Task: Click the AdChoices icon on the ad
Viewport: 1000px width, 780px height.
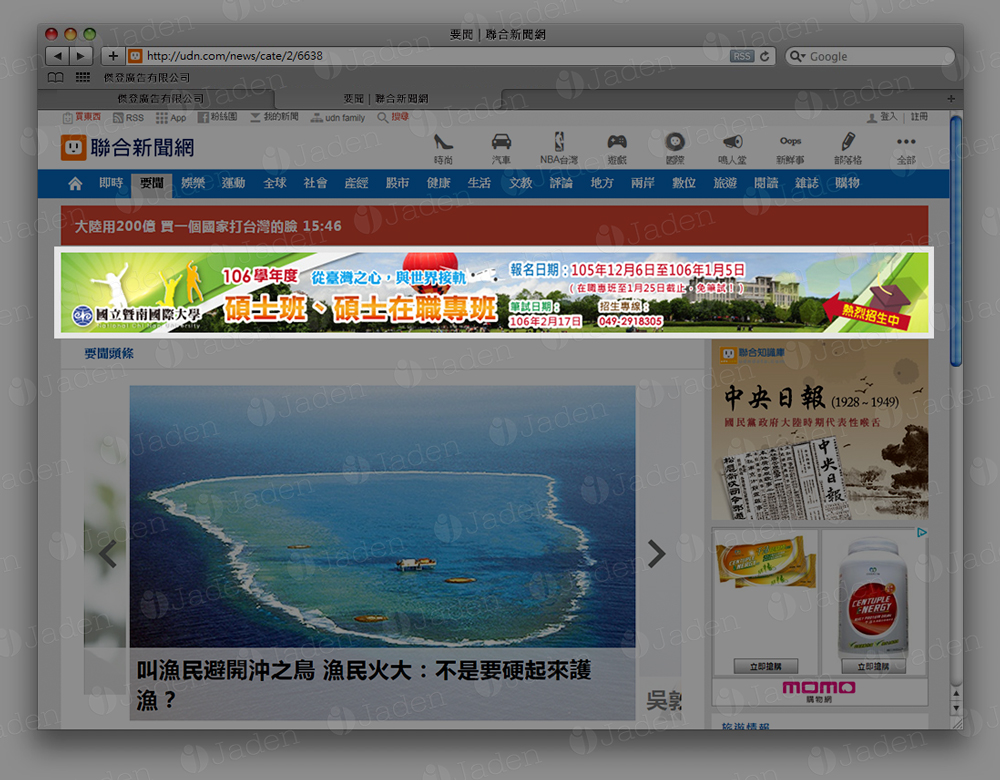Action: pyautogui.click(x=922, y=533)
